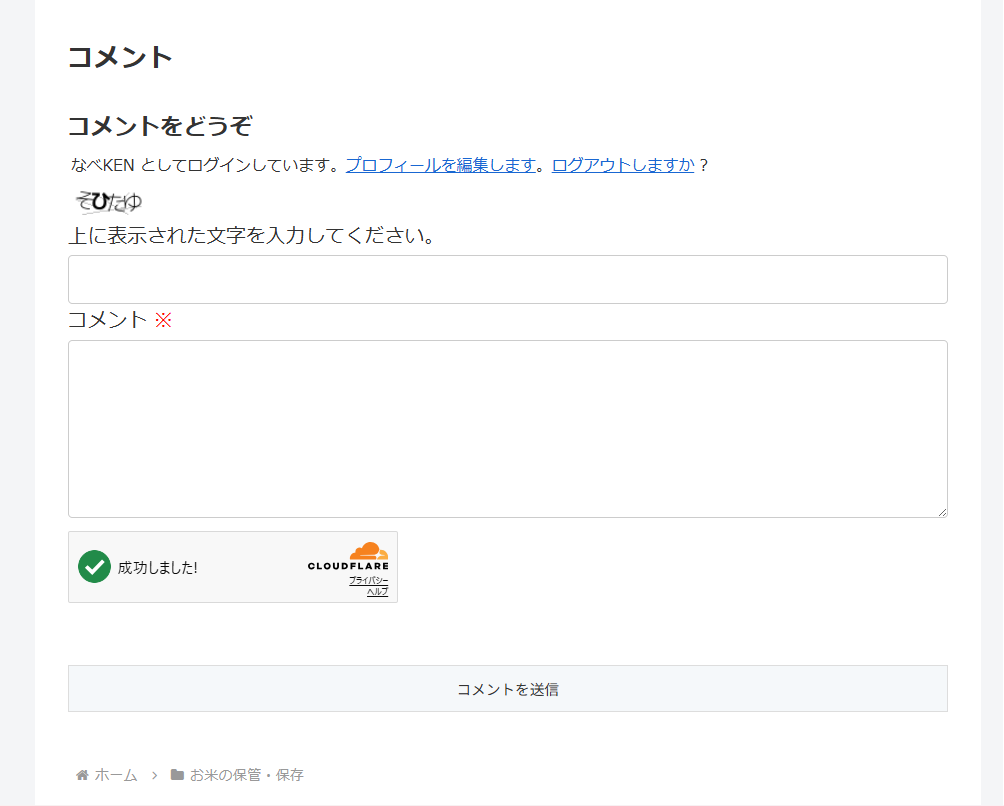This screenshot has height=806, width=1004.
Task: Click the red ※ required mark
Action: [163, 320]
